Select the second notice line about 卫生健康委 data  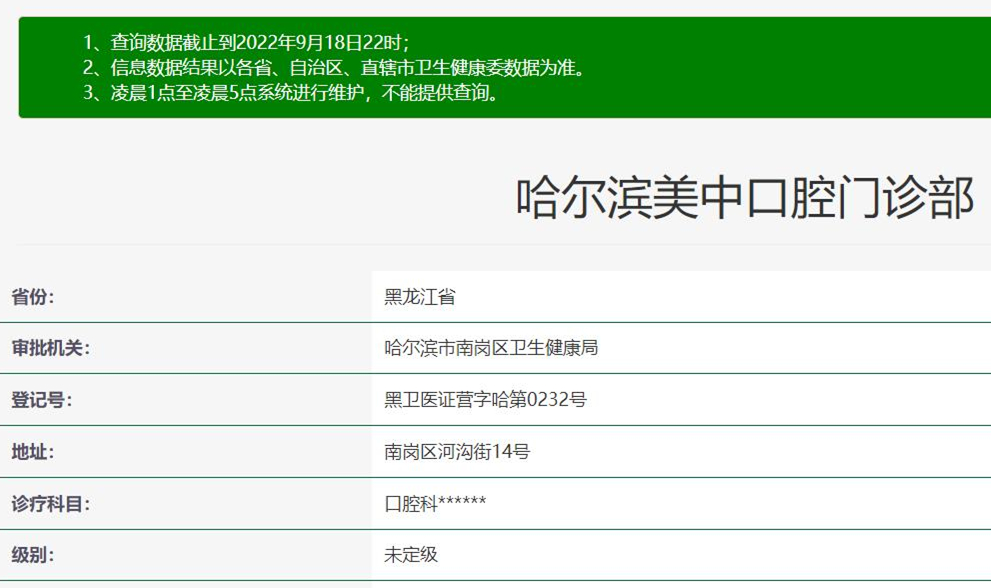click(x=334, y=68)
